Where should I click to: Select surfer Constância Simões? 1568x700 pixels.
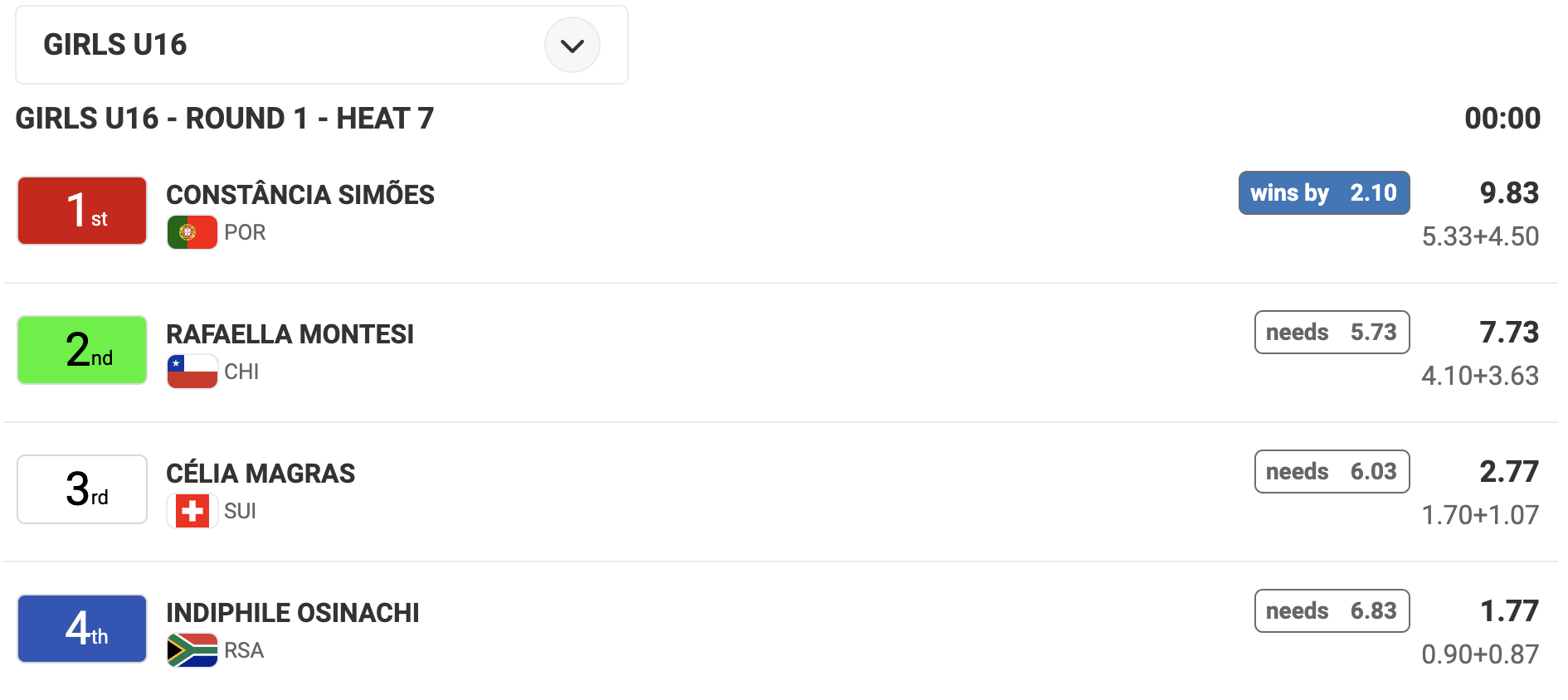coord(299,195)
